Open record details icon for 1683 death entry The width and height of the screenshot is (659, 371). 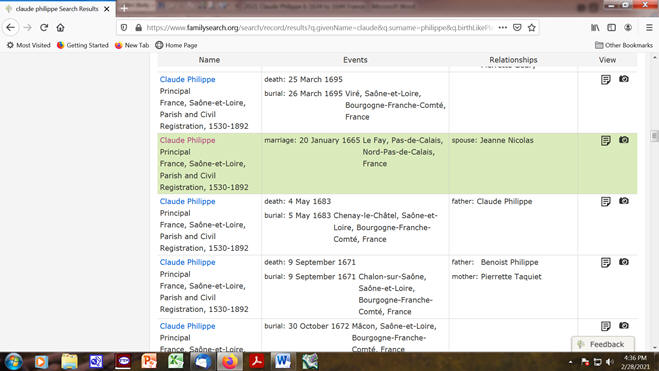click(605, 202)
